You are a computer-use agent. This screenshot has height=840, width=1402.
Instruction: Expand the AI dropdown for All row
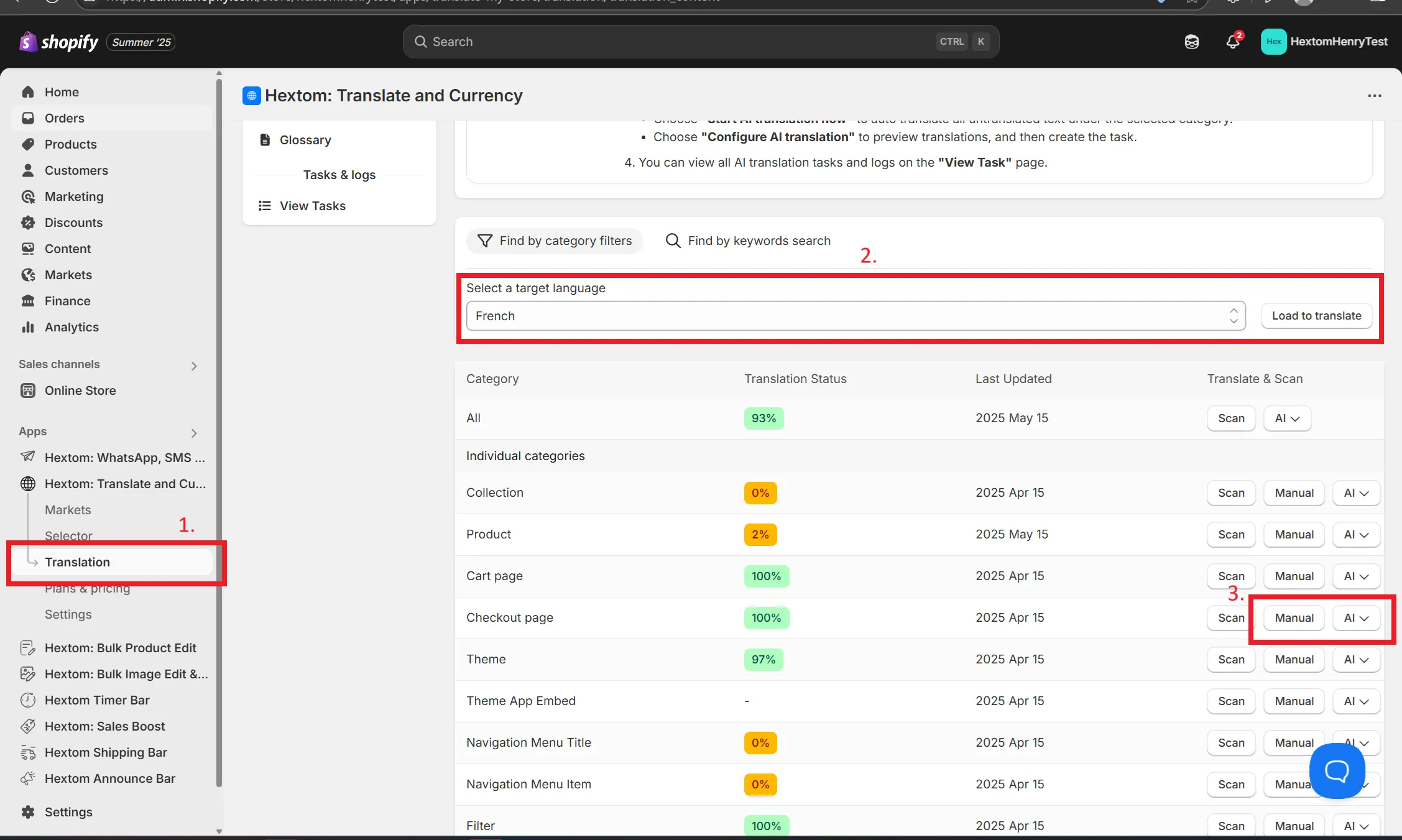1287,418
